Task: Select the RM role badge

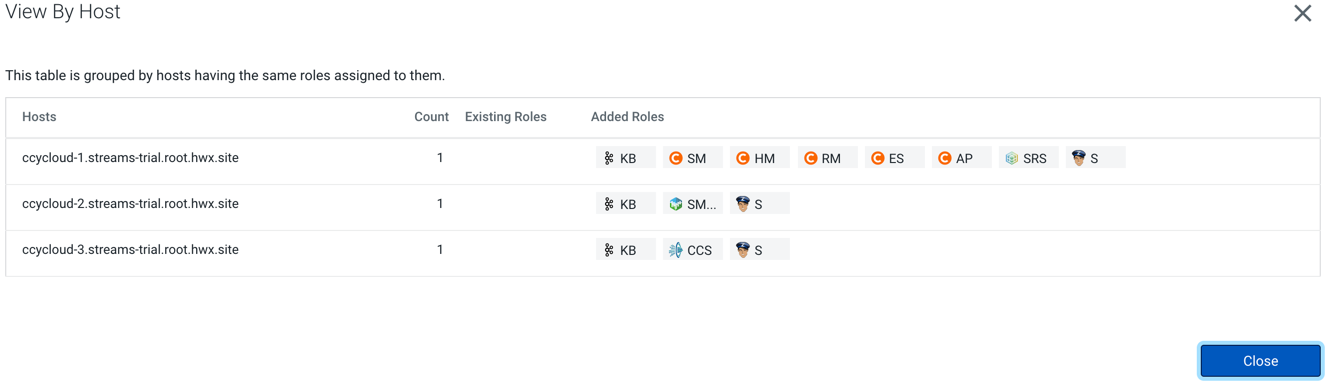Action: point(828,158)
